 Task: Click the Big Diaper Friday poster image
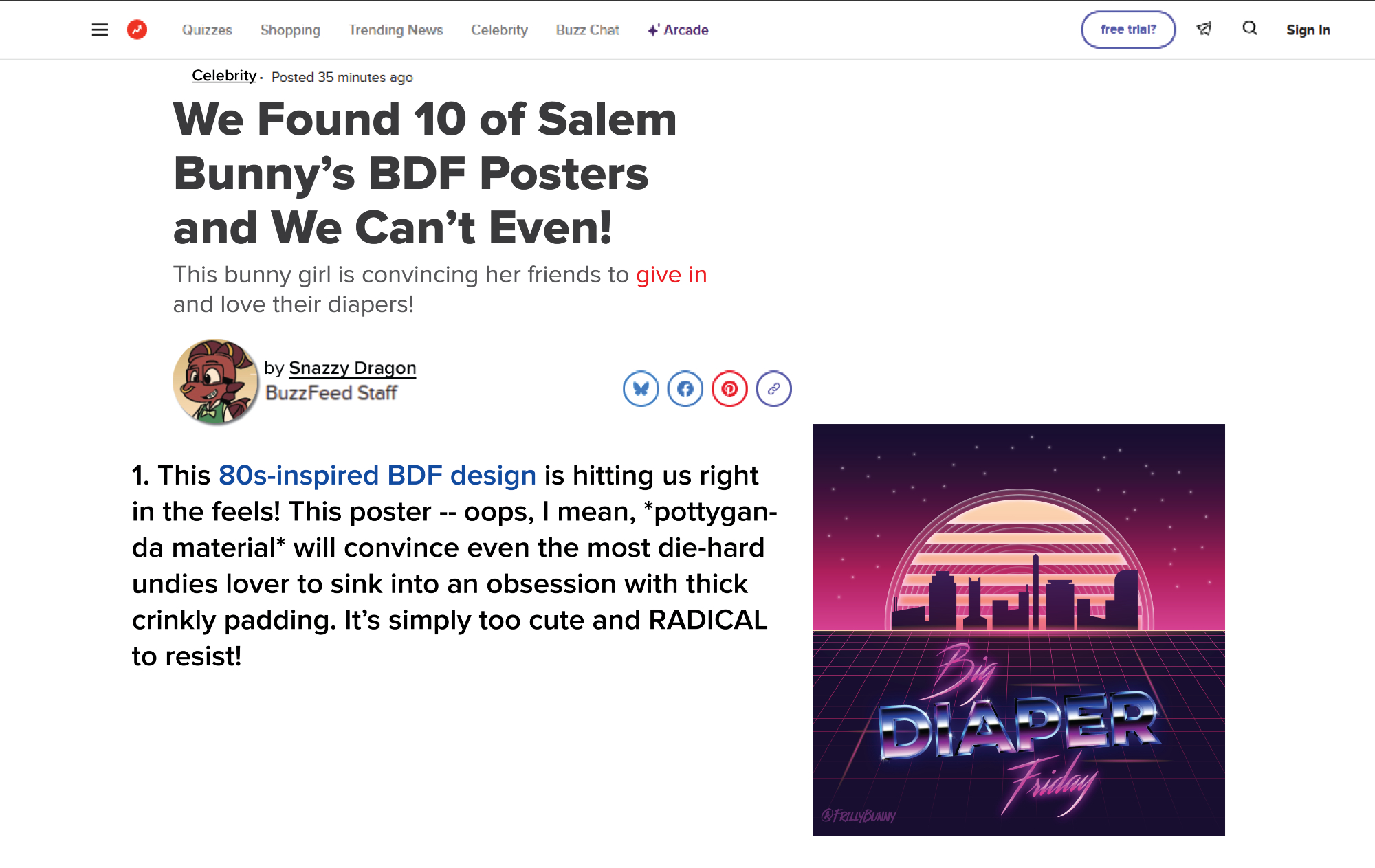(x=1018, y=630)
